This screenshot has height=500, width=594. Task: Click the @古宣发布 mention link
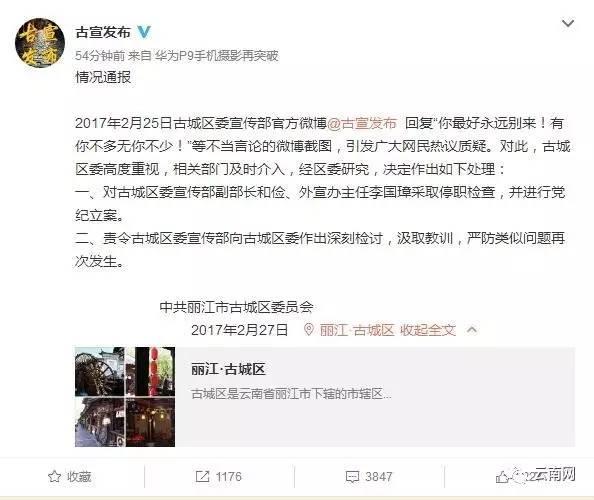tap(362, 123)
